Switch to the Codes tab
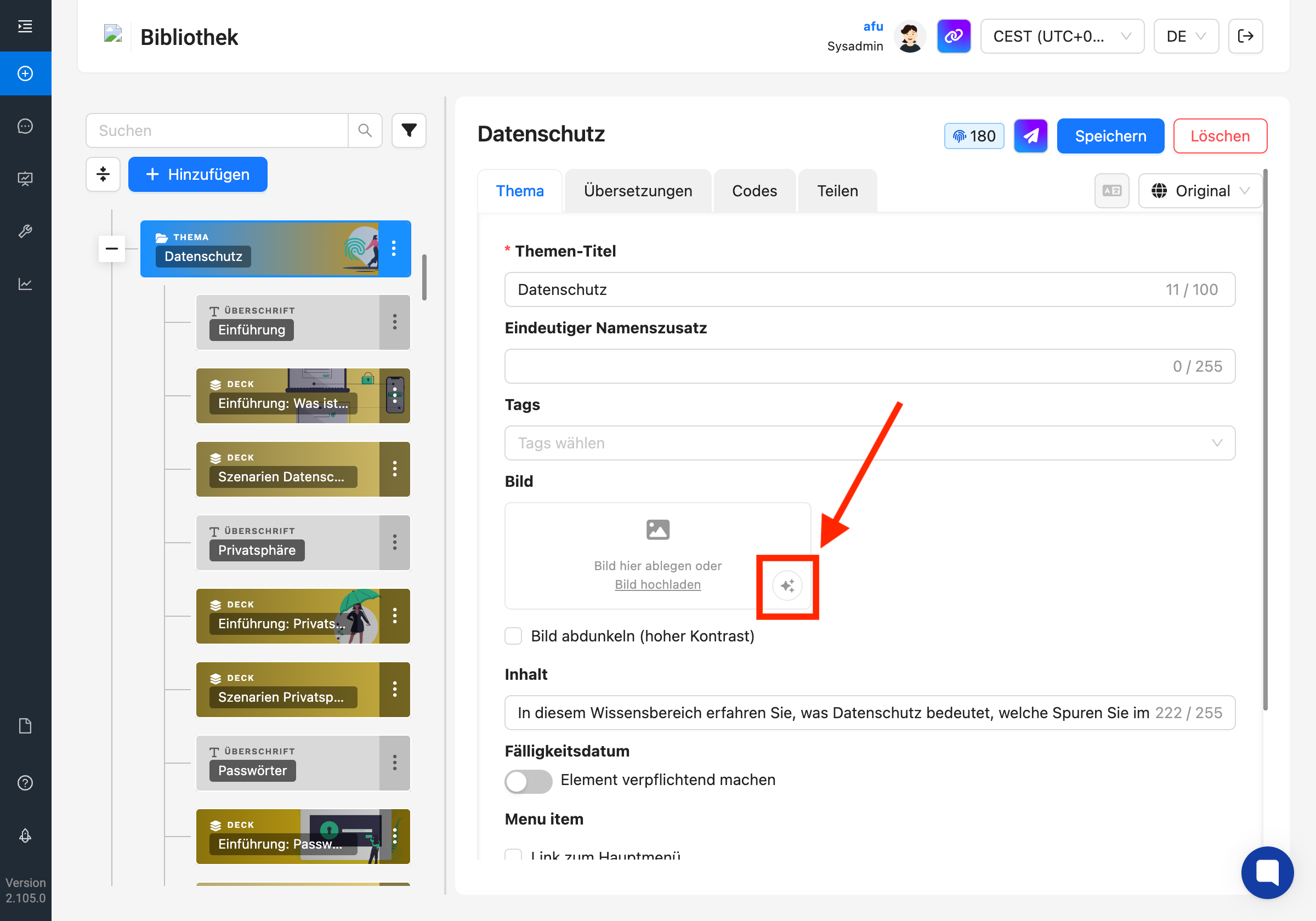The height and width of the screenshot is (921, 1316). [754, 191]
